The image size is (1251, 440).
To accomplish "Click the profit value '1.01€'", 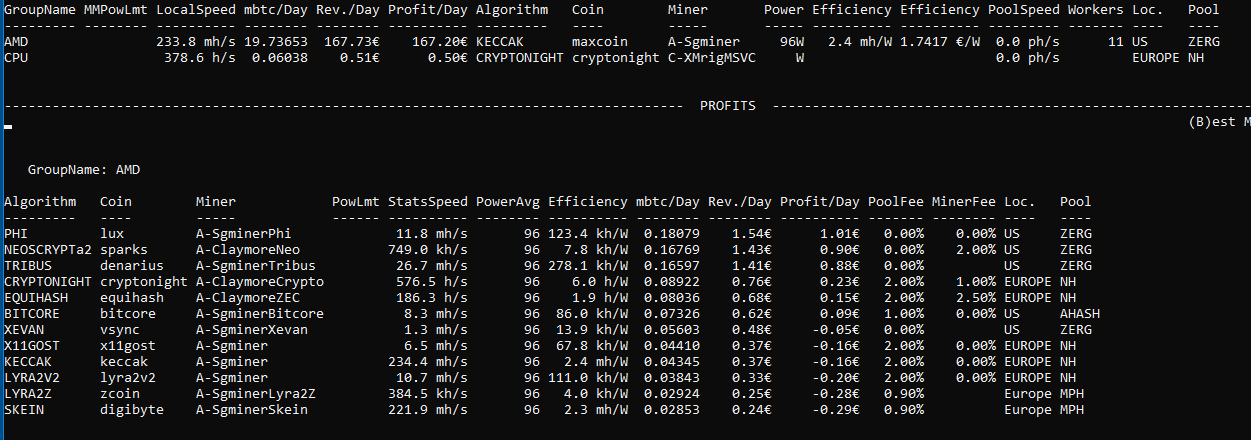I will [x=840, y=234].
